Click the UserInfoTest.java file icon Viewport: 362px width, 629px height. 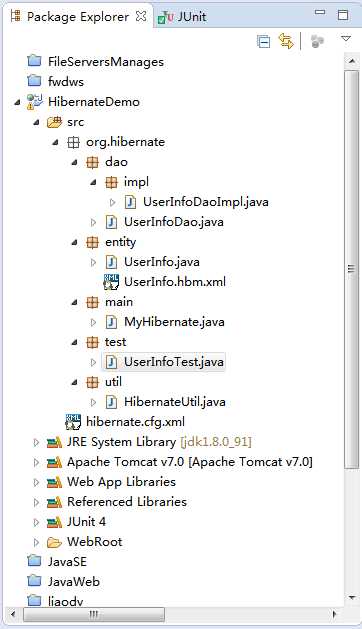111,362
